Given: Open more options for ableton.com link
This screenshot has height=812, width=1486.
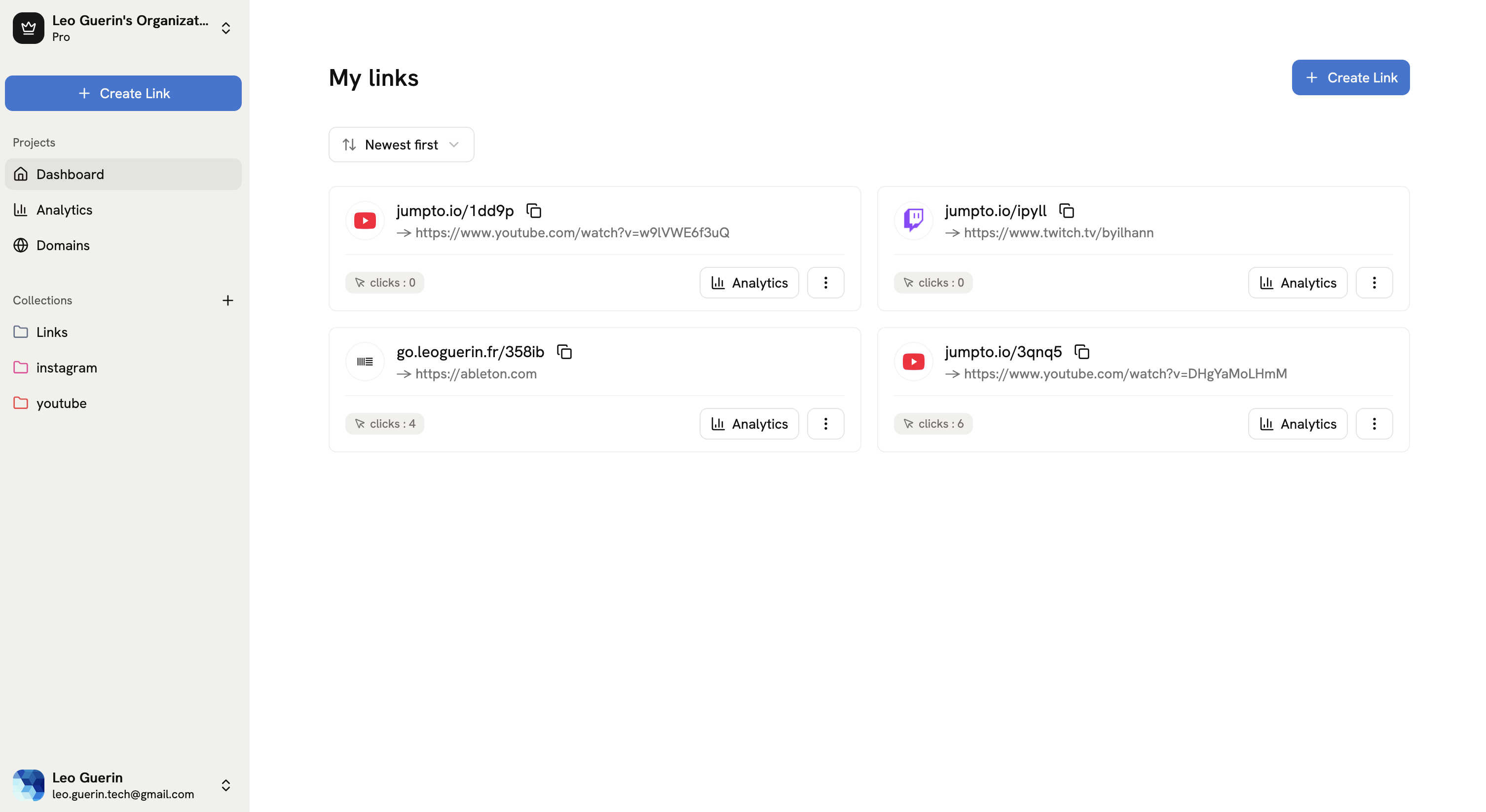Looking at the screenshot, I should pyautogui.click(x=825, y=424).
